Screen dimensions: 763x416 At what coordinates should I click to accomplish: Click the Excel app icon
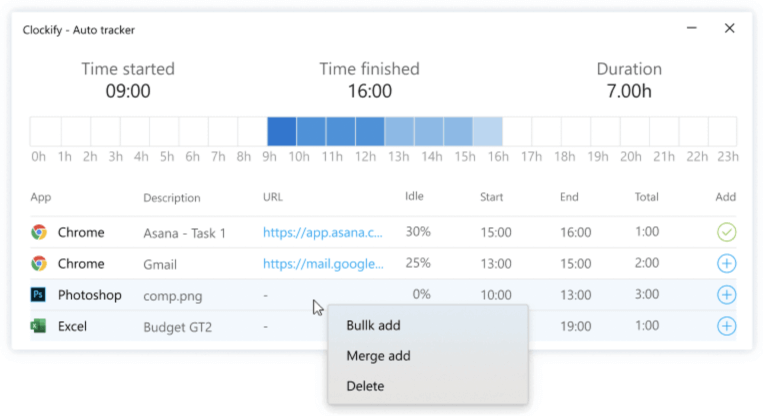[38, 326]
